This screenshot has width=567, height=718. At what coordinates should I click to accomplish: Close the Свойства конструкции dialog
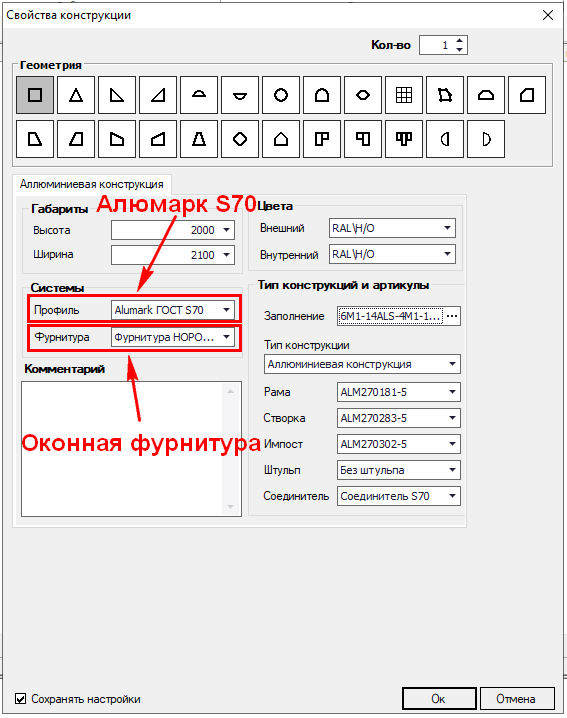pos(548,15)
